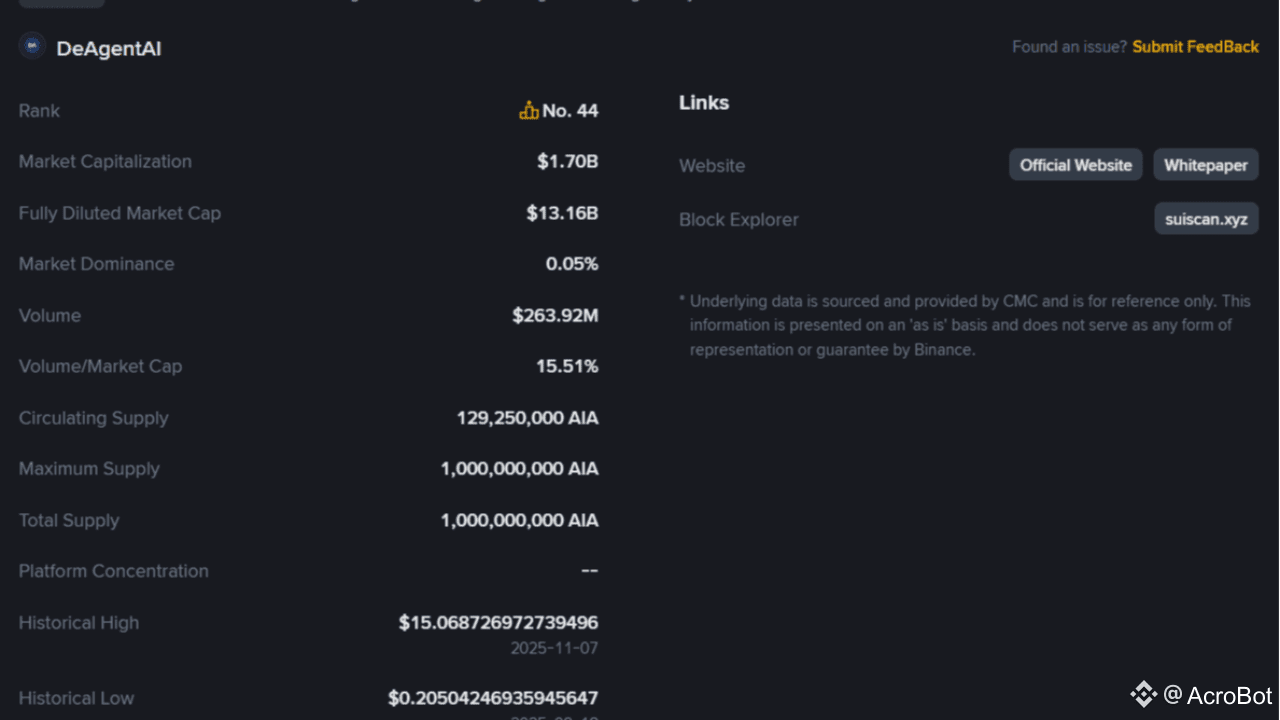Viewport: 1280px width, 720px height.
Task: Select the $1.70B market capitalization value
Action: (567, 162)
